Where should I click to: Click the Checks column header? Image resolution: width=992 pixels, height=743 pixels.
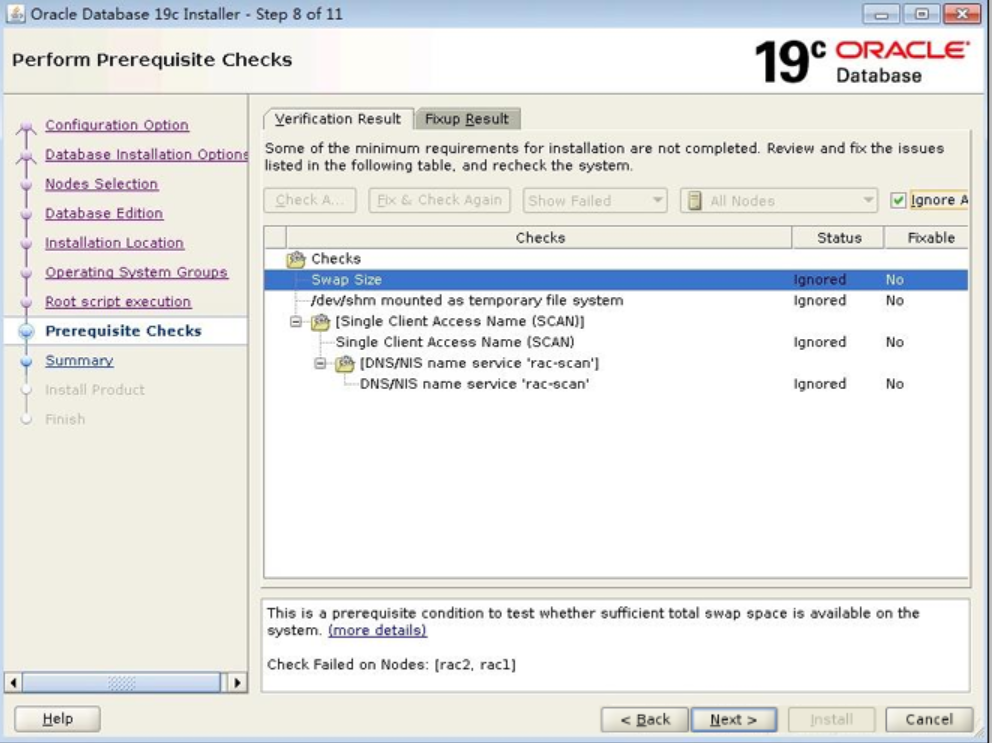click(540, 238)
